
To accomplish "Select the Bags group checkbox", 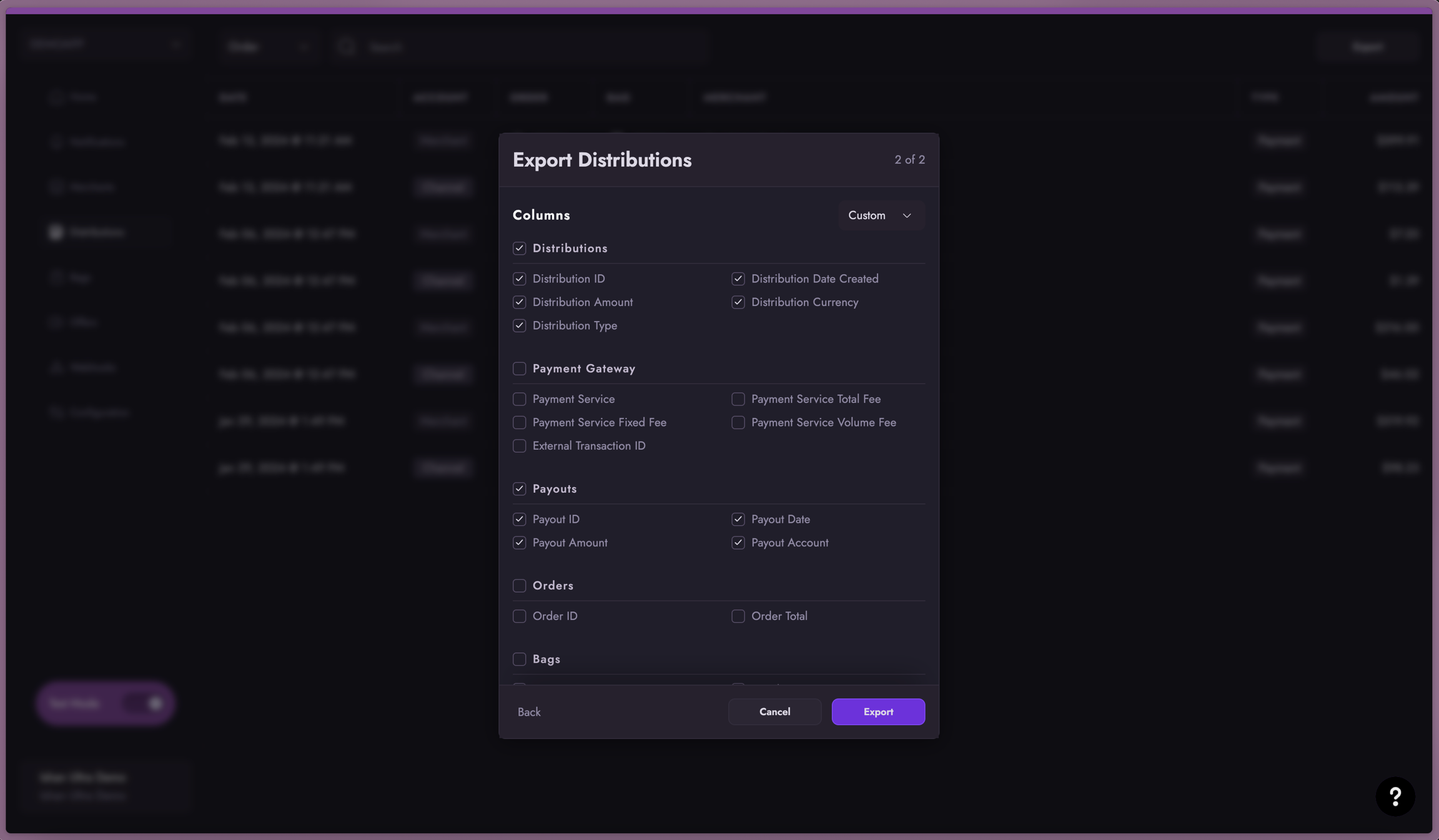I will click(x=519, y=660).
